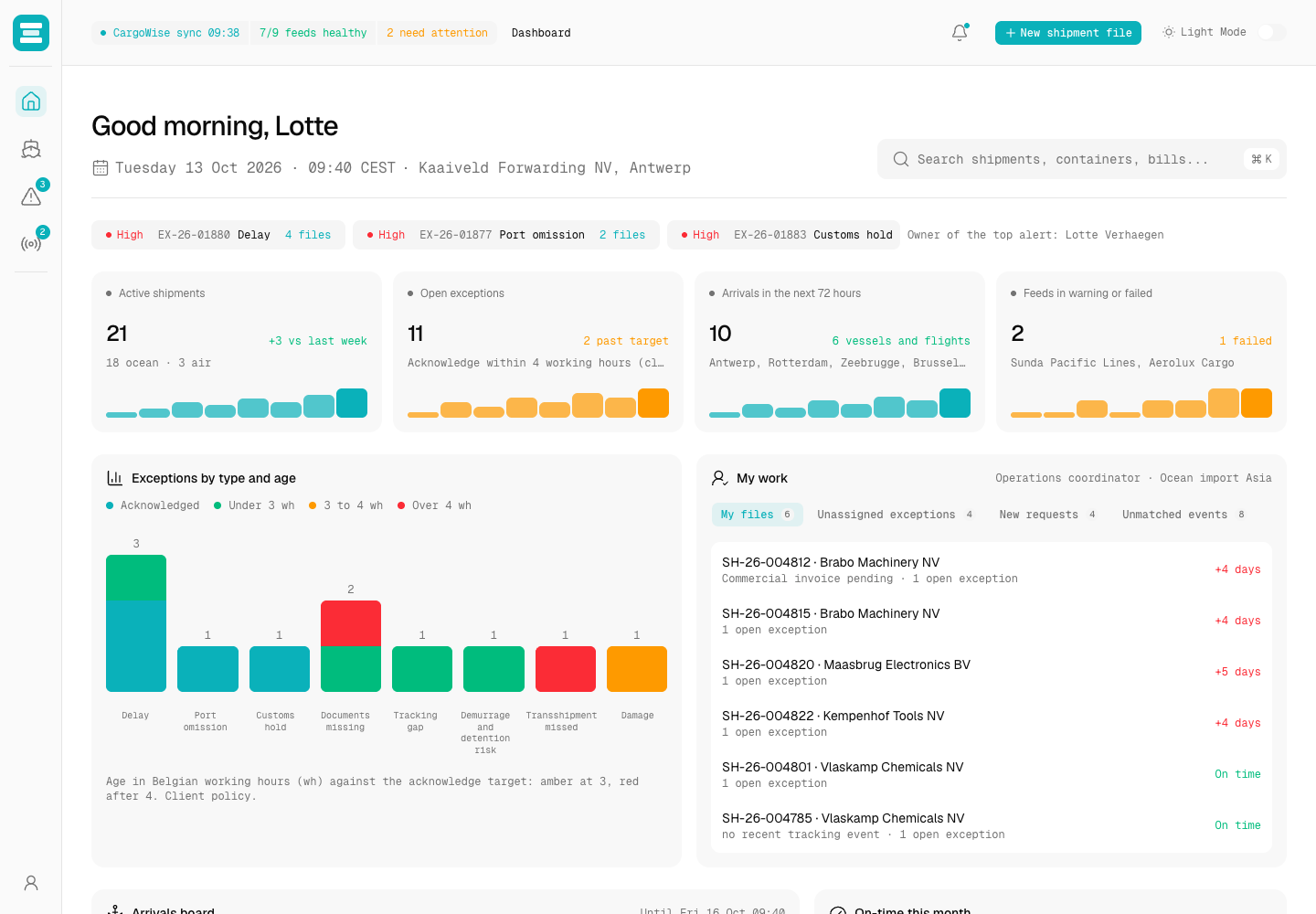Open user profile icon in sidebar

[x=31, y=883]
